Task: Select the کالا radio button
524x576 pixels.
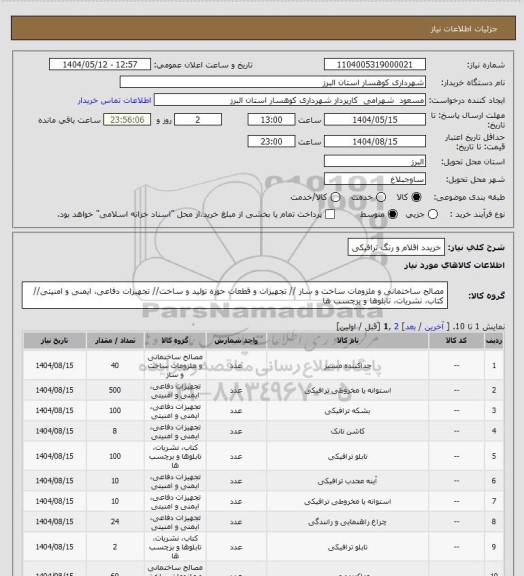Action: coord(416,197)
